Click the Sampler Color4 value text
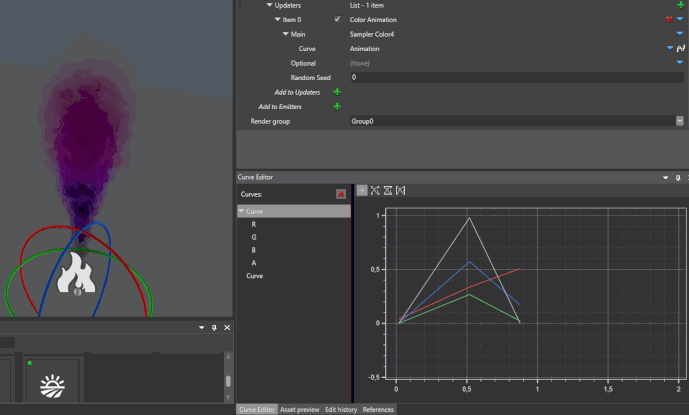The image size is (689, 415). [372, 34]
